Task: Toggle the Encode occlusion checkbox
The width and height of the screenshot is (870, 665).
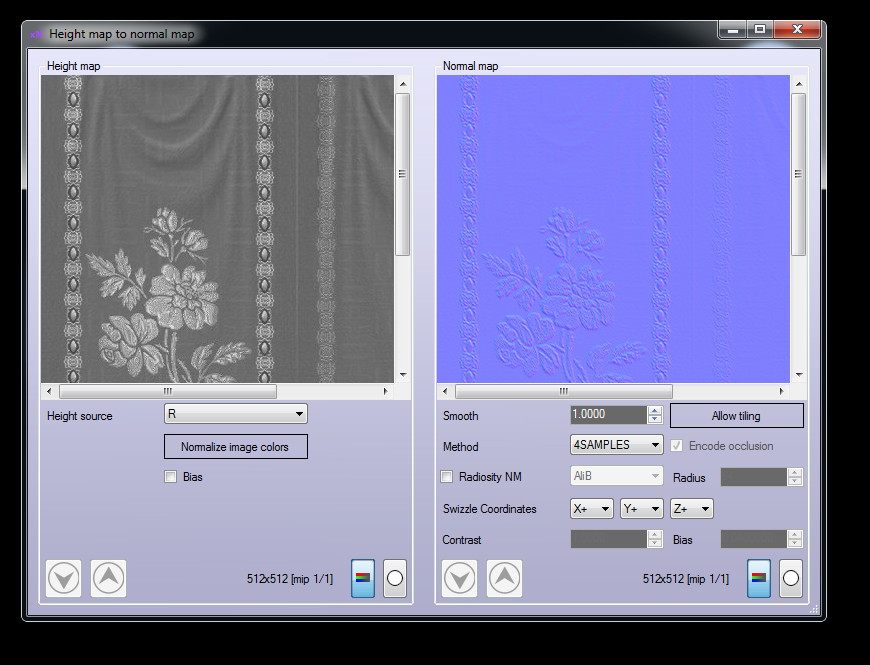Action: pos(677,446)
